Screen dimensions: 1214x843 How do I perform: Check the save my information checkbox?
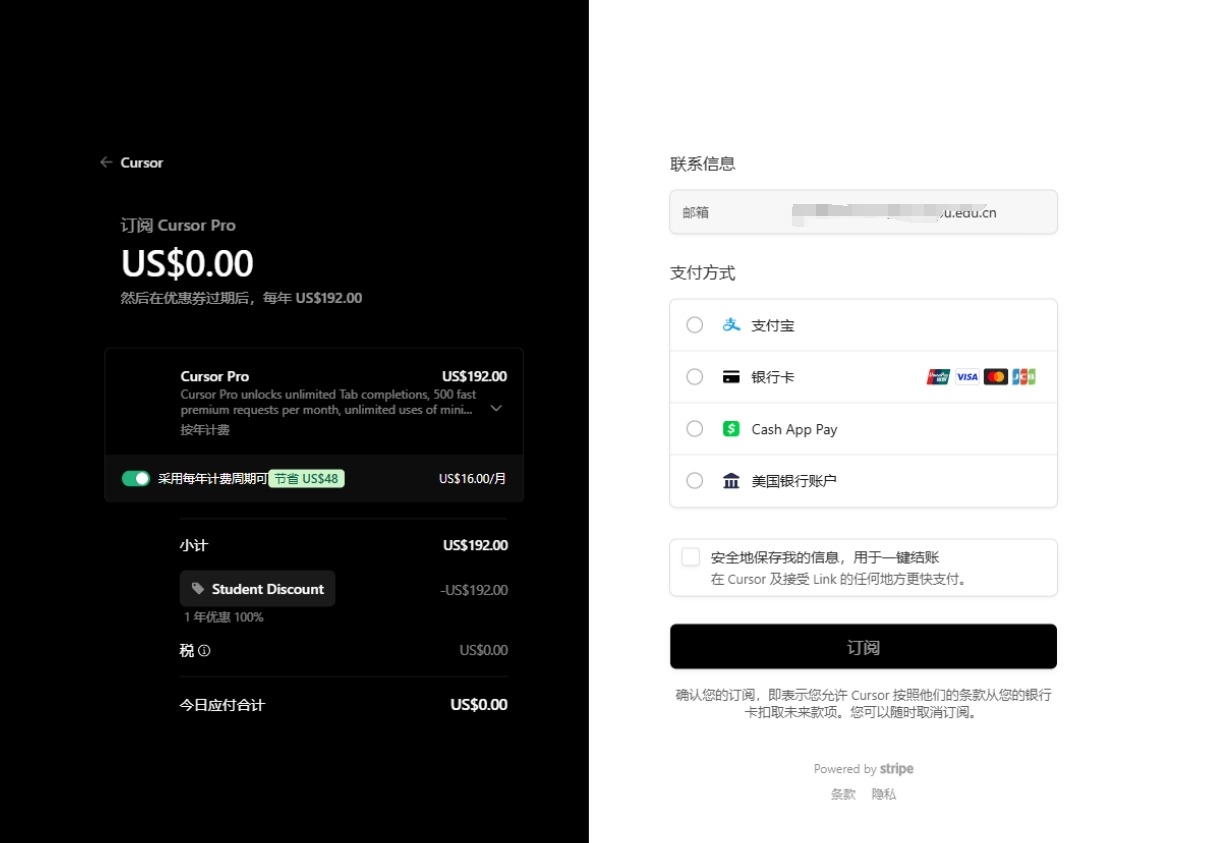click(x=691, y=558)
